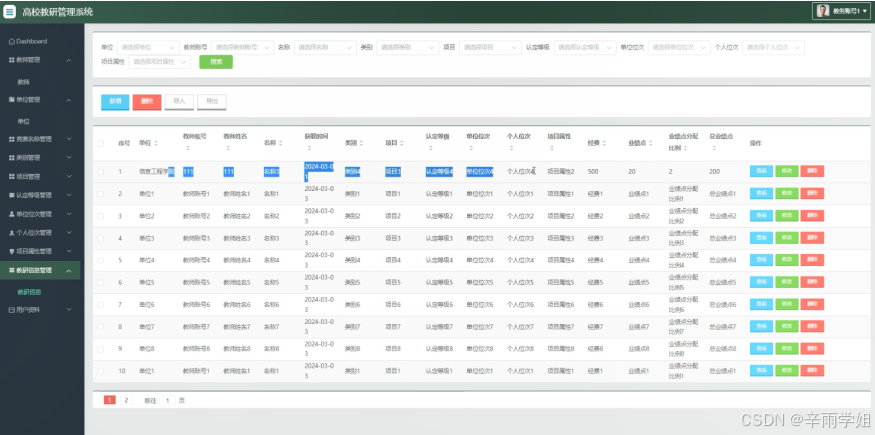This screenshot has height=435, width=875.
Task: Click the user avatar picture in the header
Action: [823, 11]
